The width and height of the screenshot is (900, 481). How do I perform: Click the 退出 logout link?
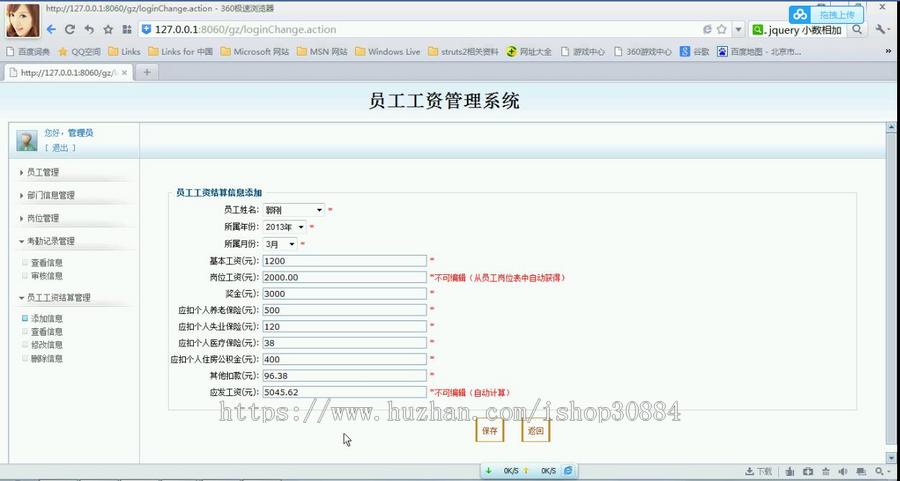[x=60, y=148]
